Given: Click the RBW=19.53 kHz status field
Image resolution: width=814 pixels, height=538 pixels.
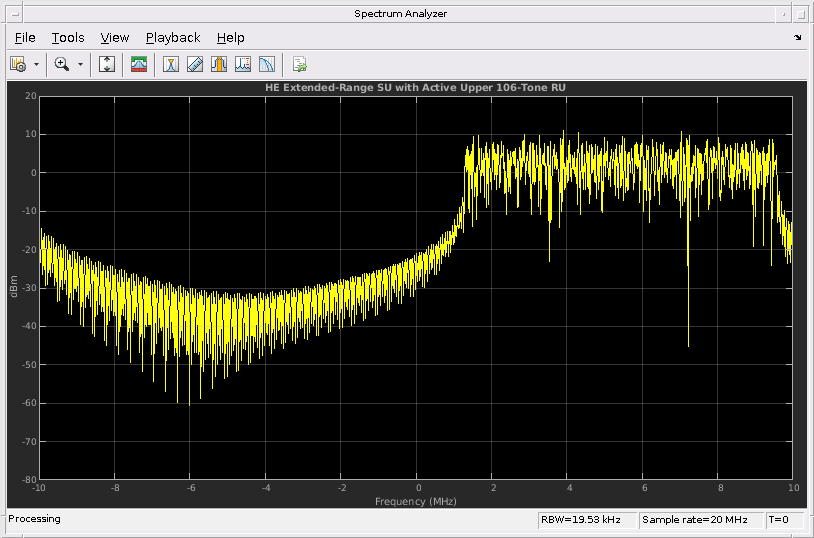Looking at the screenshot, I should [x=585, y=520].
